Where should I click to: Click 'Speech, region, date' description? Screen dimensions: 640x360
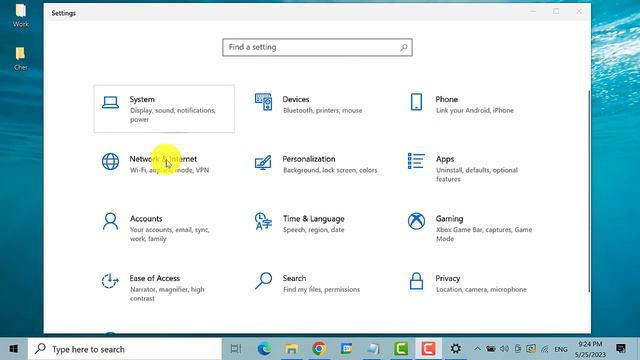pos(313,230)
